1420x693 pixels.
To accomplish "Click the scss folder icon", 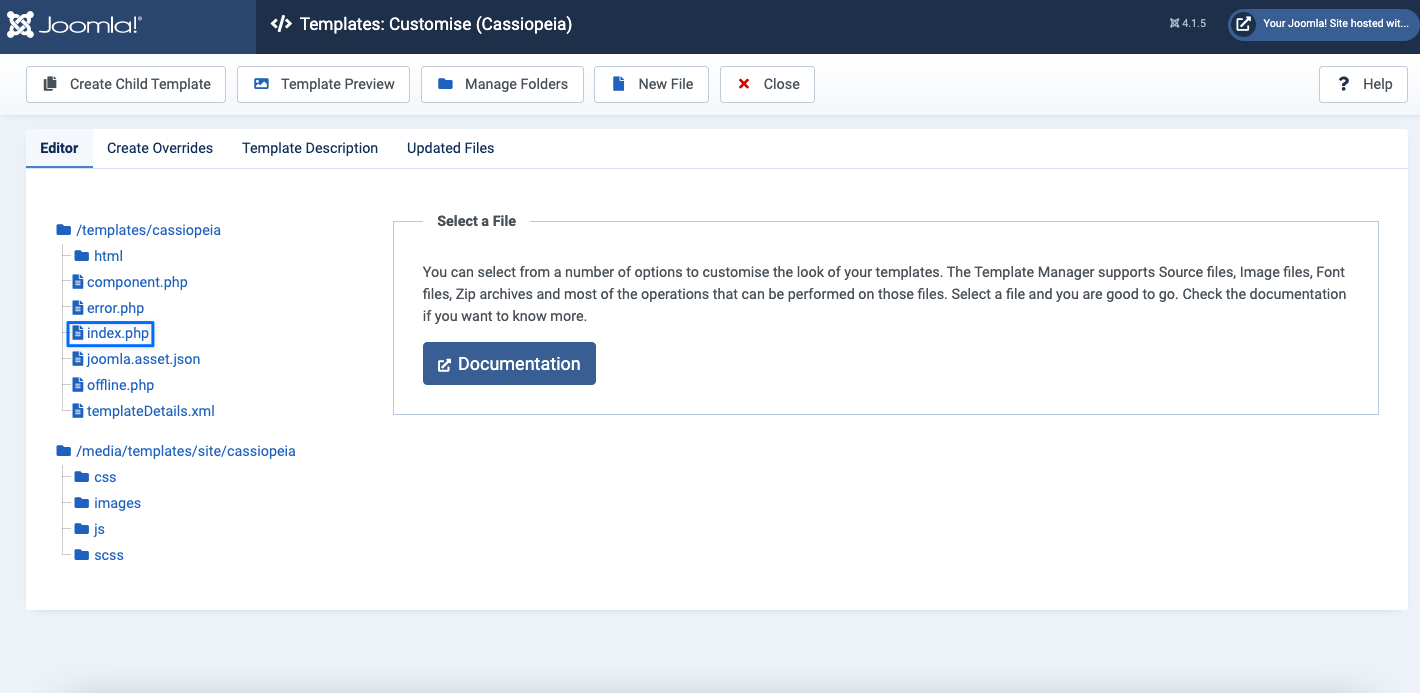I will click(x=82, y=555).
